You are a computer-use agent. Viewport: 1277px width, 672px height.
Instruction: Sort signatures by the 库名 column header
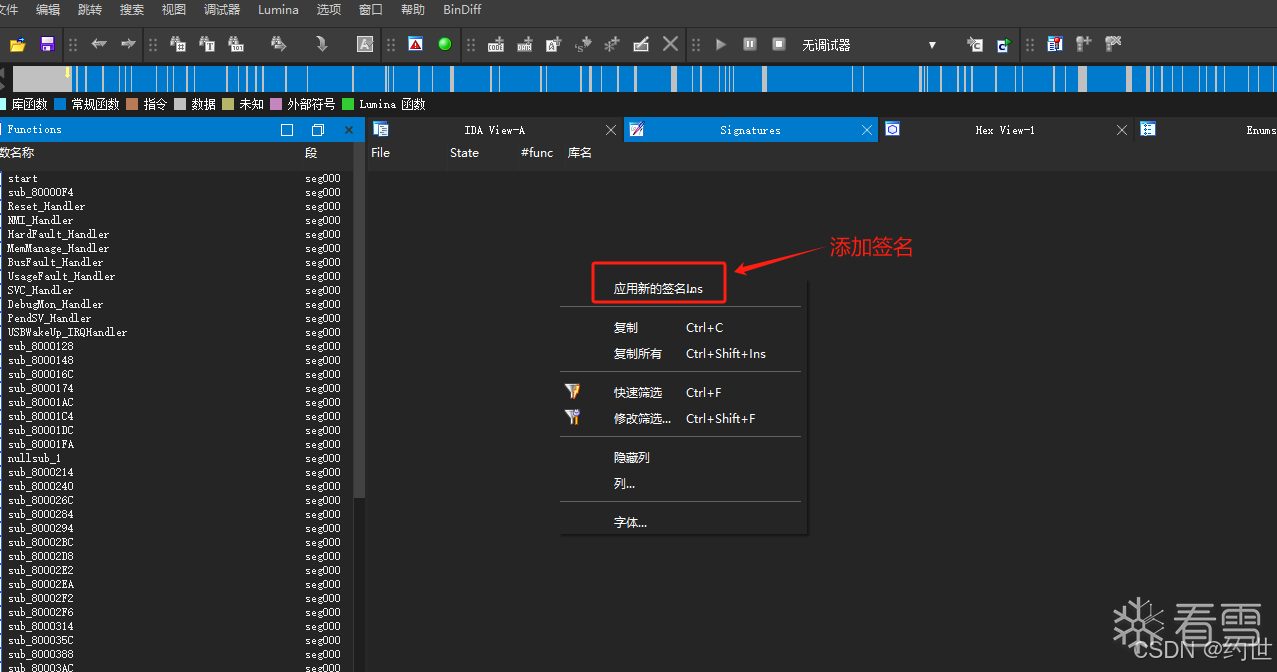coord(580,153)
